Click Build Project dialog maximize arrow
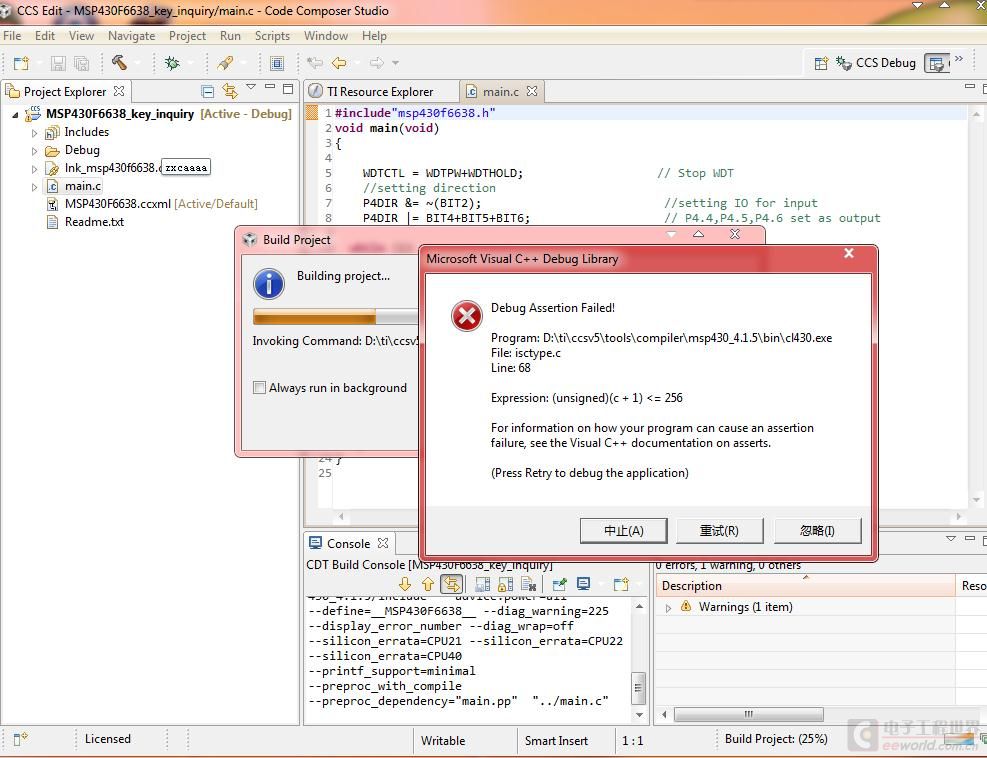 click(x=698, y=234)
